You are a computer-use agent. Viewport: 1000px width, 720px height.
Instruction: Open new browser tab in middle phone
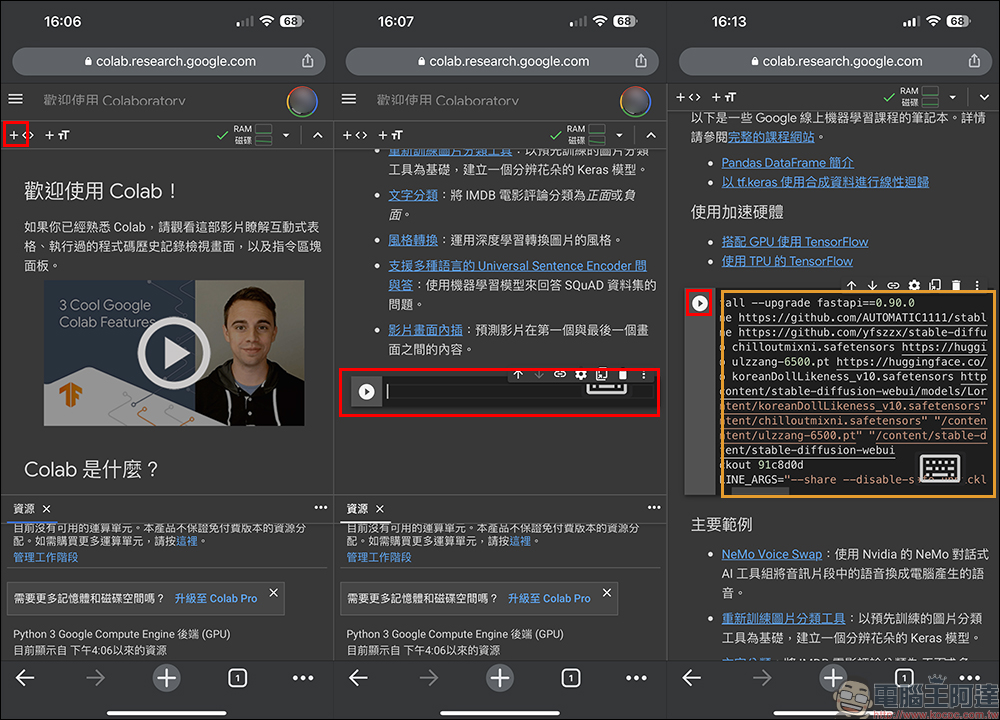pyautogui.click(x=500, y=678)
